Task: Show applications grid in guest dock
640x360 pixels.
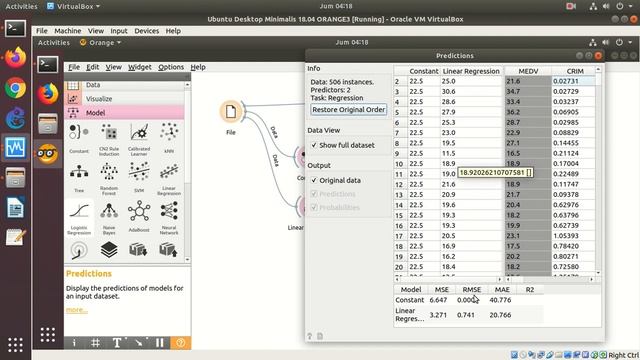Action: click(x=48, y=335)
